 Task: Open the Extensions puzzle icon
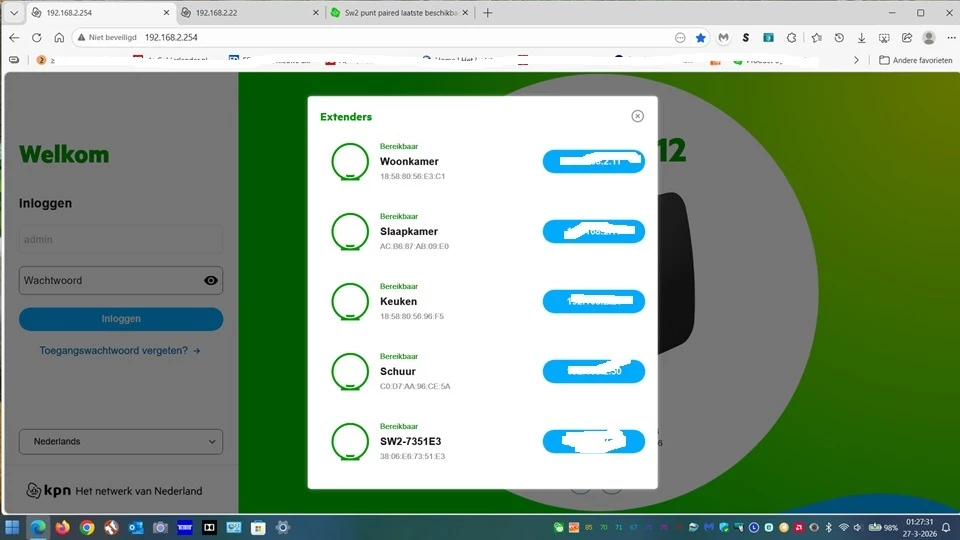pos(791,38)
